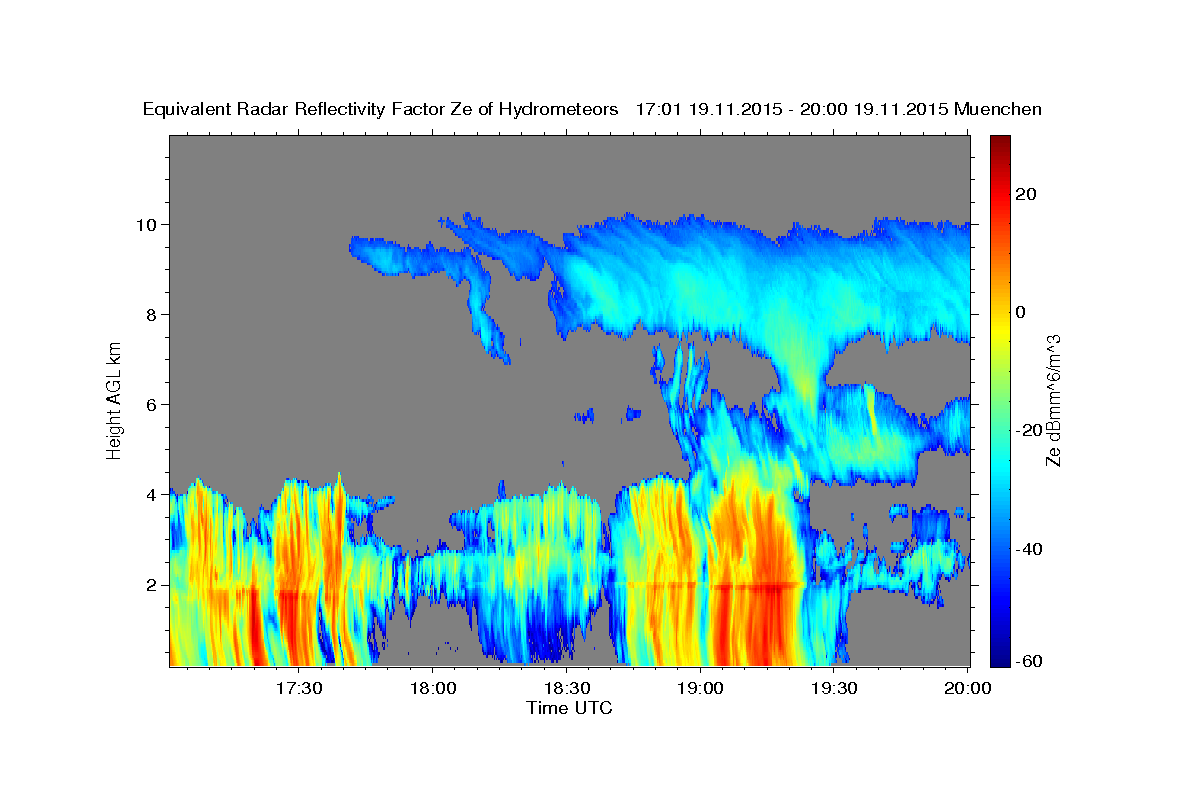Click the colorbar tick label '20'

pyautogui.click(x=1026, y=194)
